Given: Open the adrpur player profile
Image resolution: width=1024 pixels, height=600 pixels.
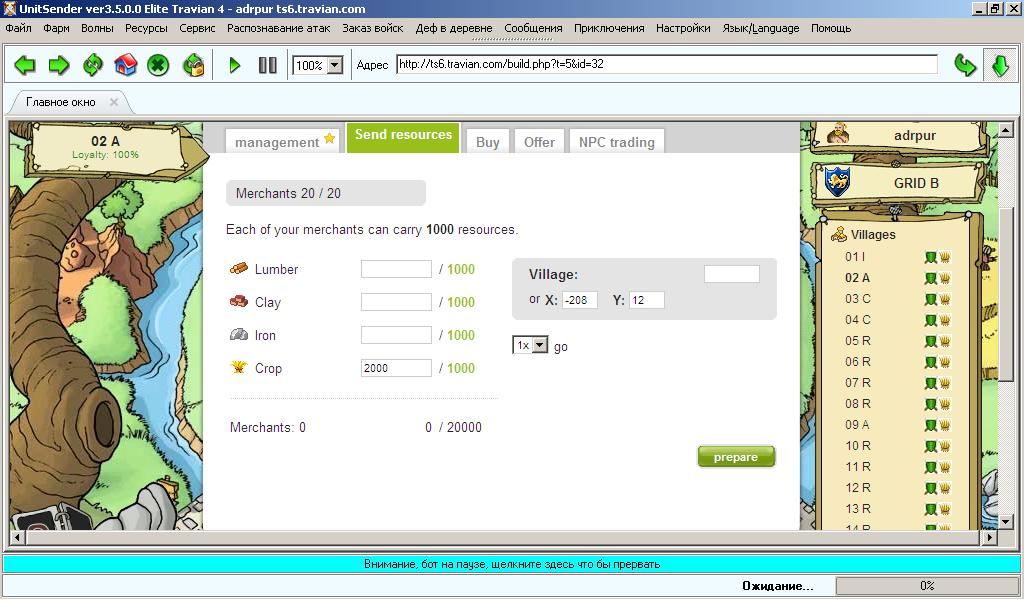Looking at the screenshot, I should tap(914, 136).
